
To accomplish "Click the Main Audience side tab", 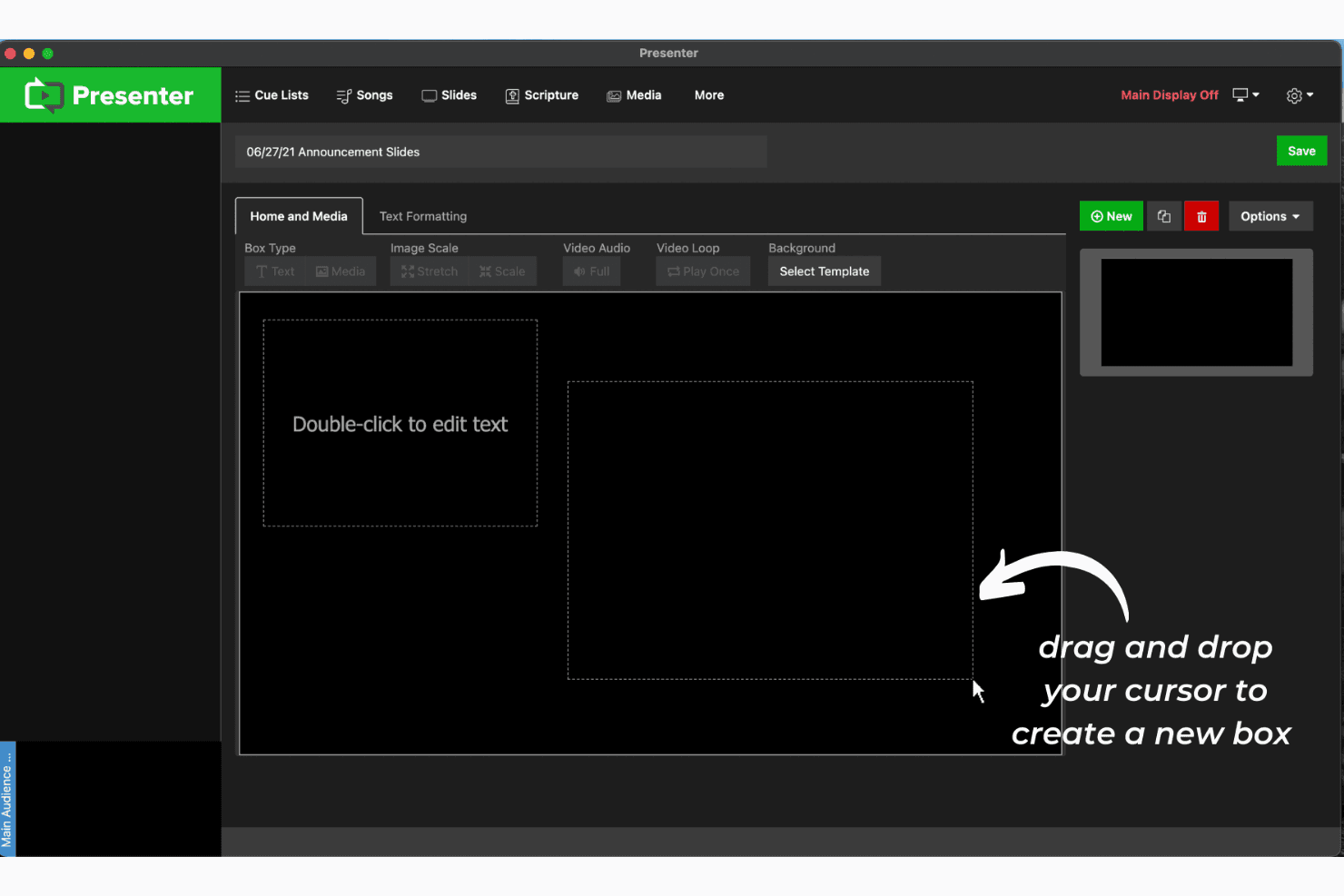I will [7, 798].
